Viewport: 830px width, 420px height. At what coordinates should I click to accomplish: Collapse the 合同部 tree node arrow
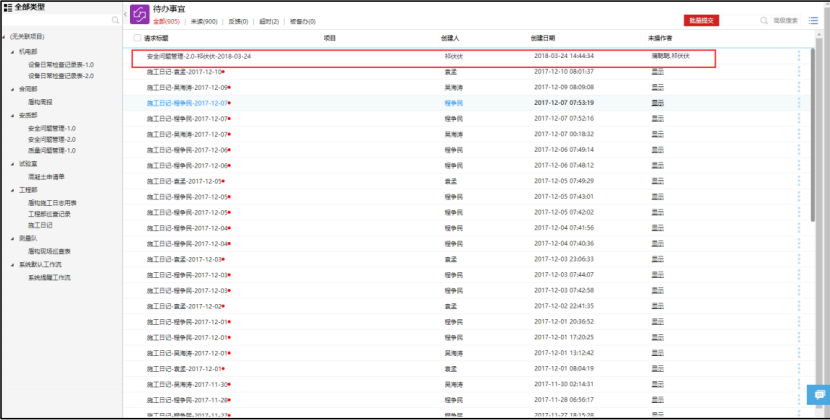pos(13,90)
